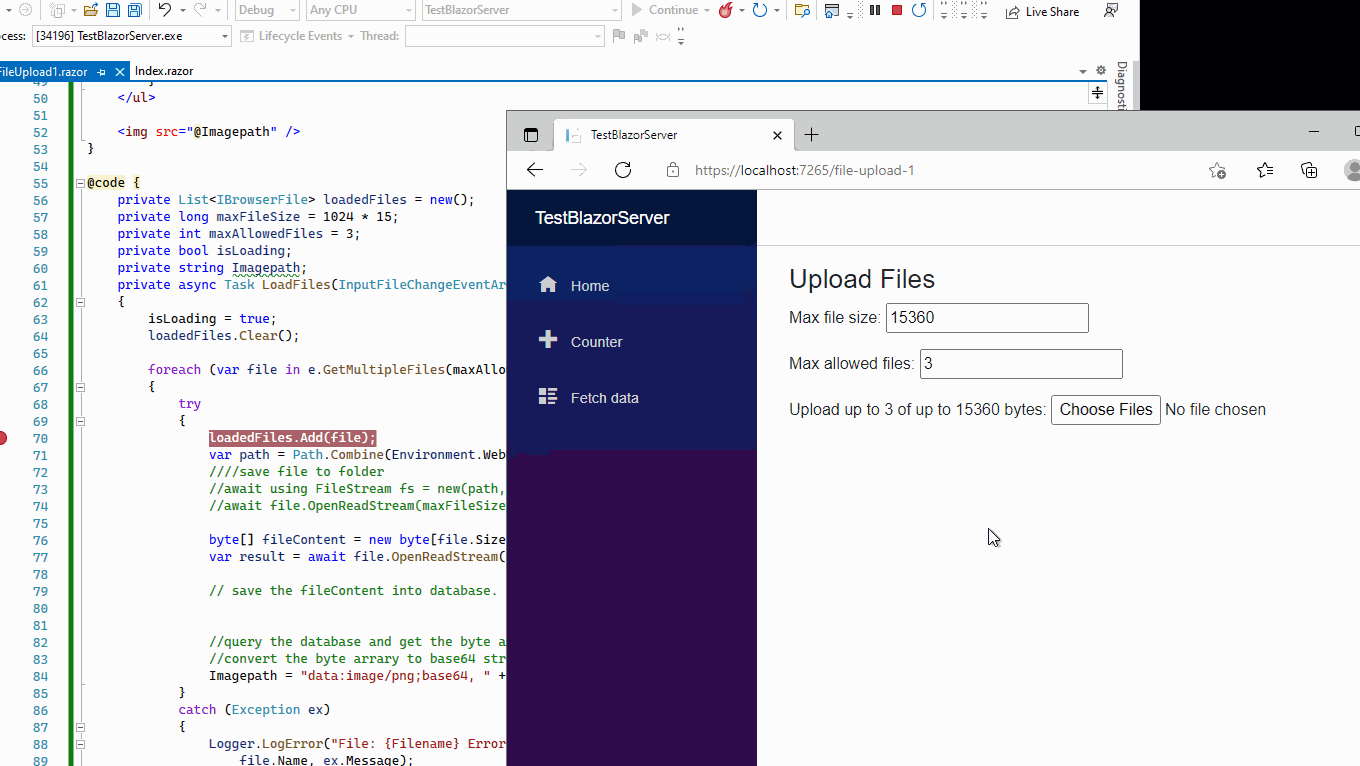Open the browser Collections icon
This screenshot has width=1360, height=766.
[1309, 170]
